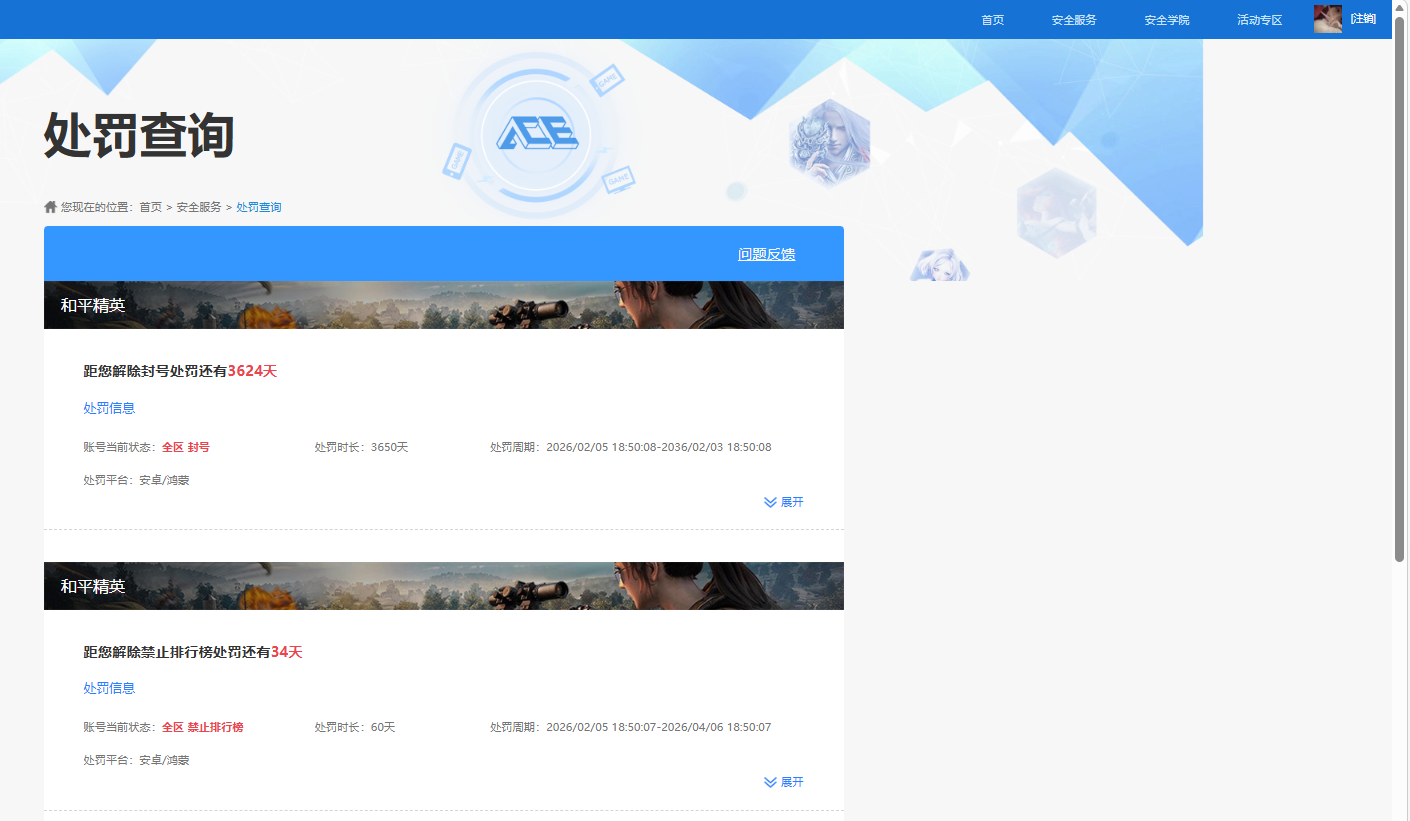This screenshot has height=821, width=1410.
Task: Expand the first 和平精英 penalty details via 展开
Action: 791,502
